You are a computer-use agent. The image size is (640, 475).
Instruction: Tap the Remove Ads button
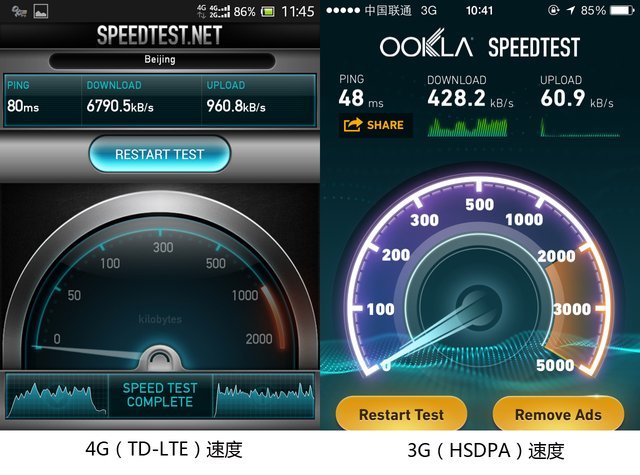[558, 414]
